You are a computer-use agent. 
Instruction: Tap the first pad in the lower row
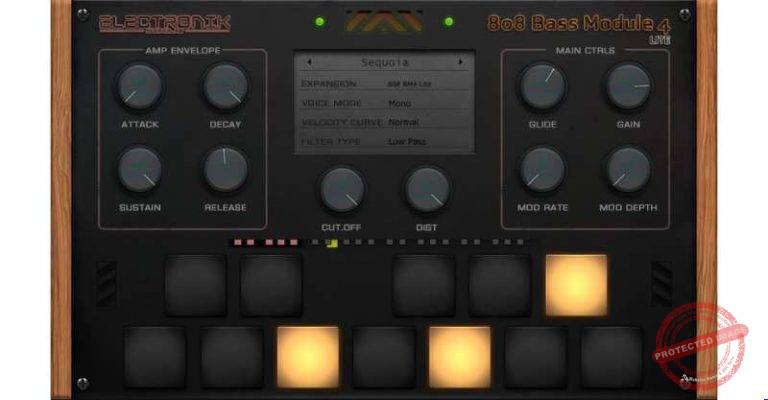(155, 357)
